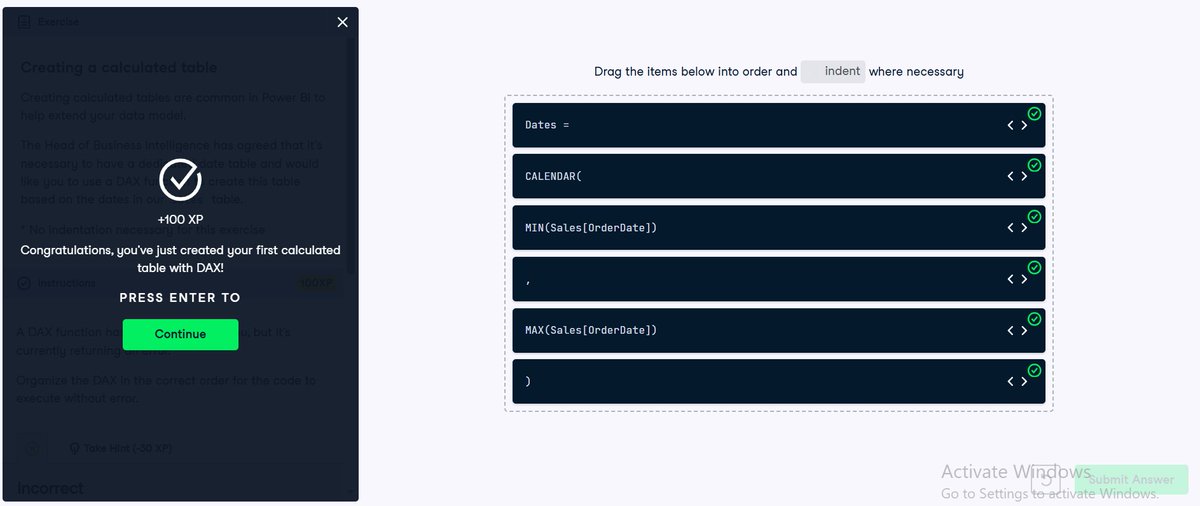Click the 'indent' label in the instructions
The width and height of the screenshot is (1200, 506).
pos(833,71)
